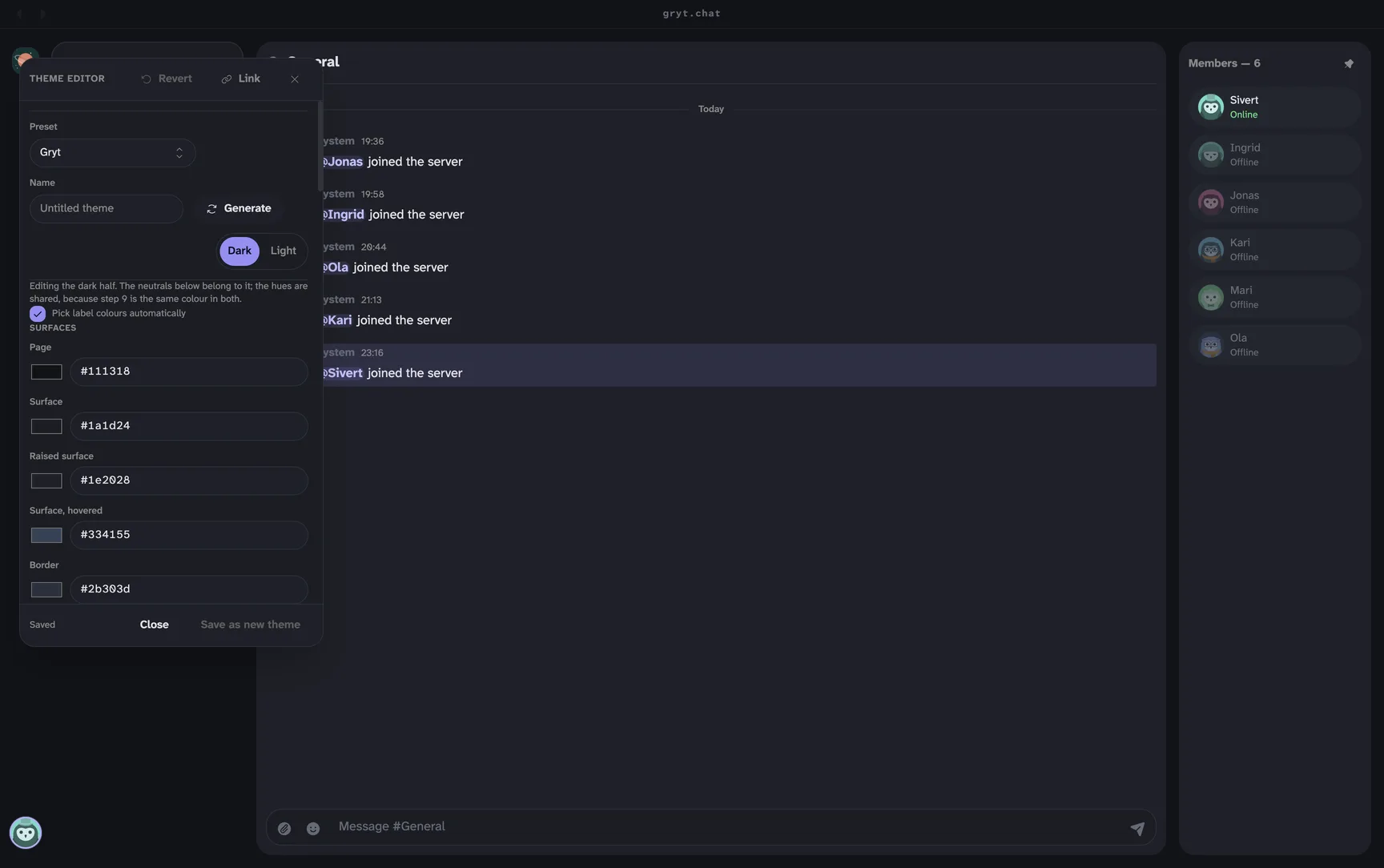Viewport: 1384px width, 868px height.
Task: Click Sivert's avatar in the members list
Action: pos(1210,106)
